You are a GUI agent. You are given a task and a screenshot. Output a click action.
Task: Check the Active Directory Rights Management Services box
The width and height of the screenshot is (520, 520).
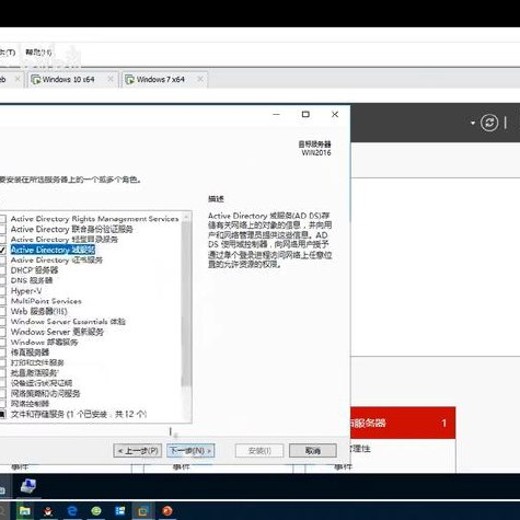[x=2, y=219]
